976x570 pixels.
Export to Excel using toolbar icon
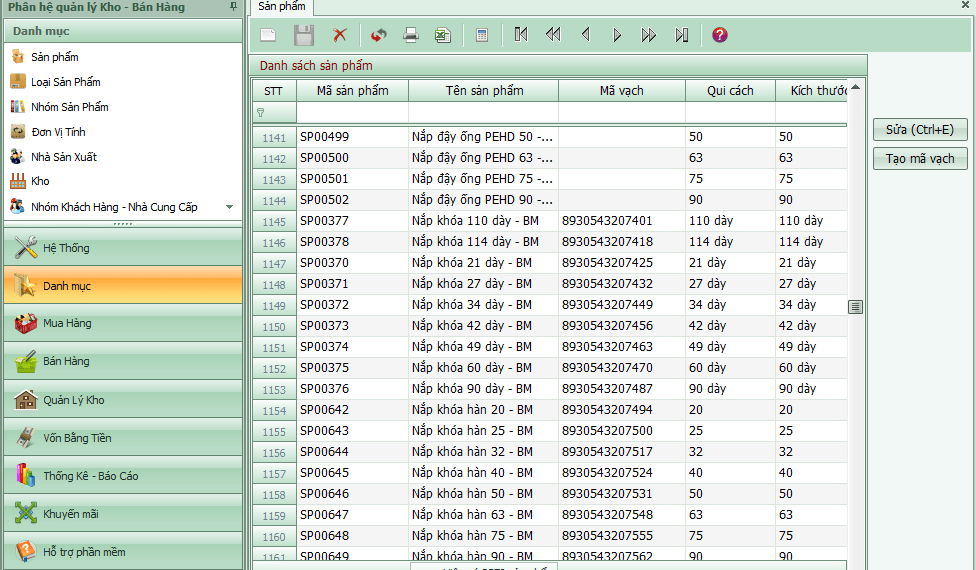[442, 35]
